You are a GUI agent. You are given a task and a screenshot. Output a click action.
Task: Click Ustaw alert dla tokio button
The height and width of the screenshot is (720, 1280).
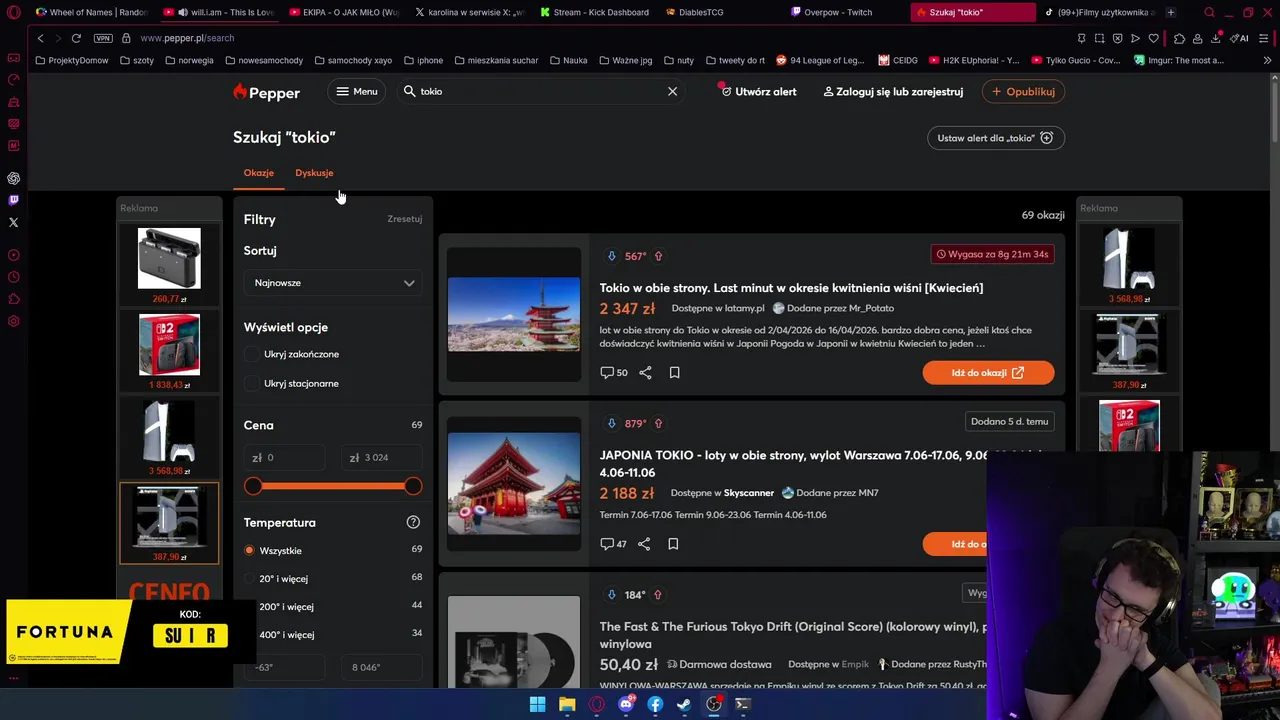click(995, 138)
